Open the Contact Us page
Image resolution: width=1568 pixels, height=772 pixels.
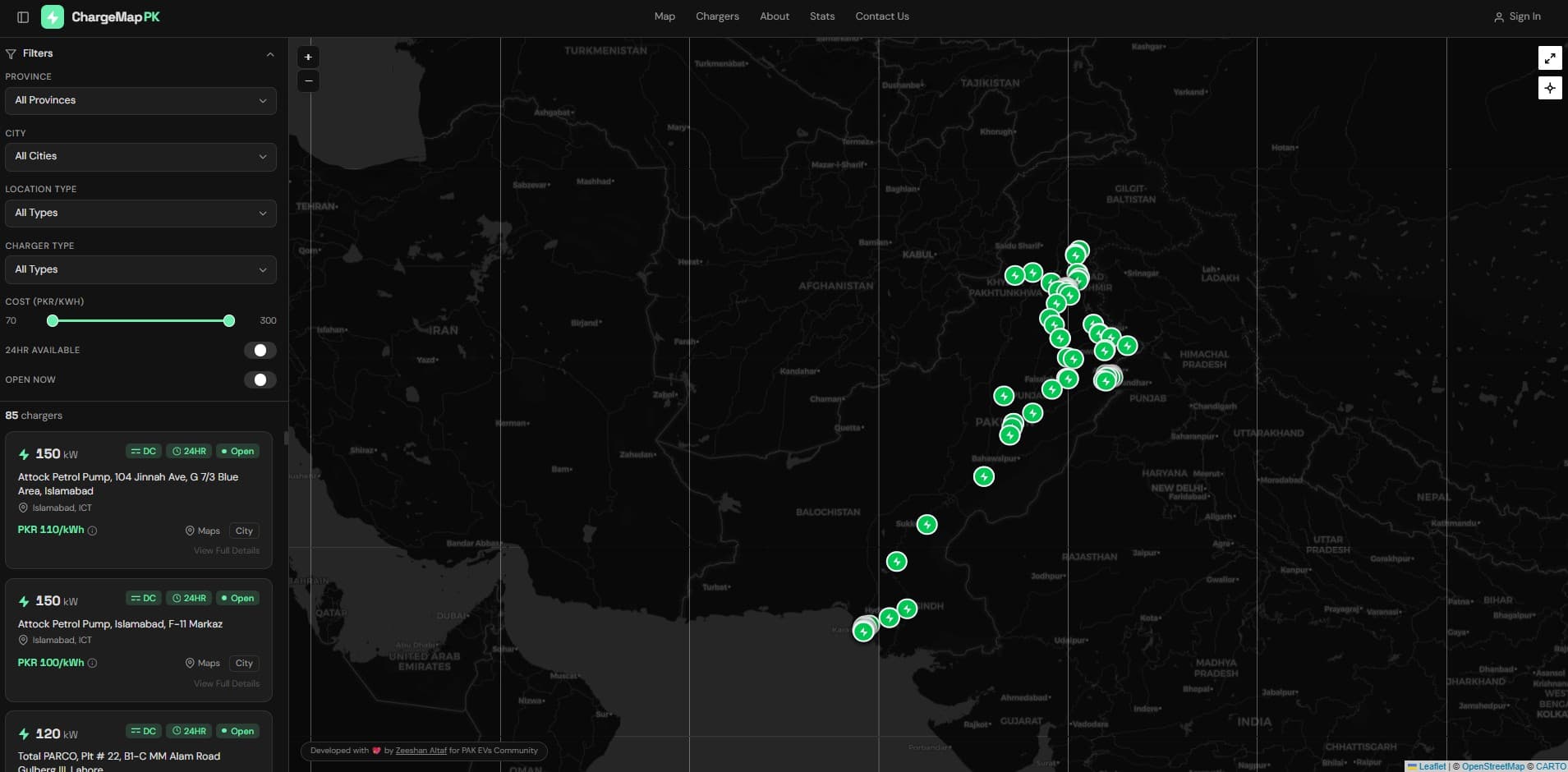coord(882,16)
